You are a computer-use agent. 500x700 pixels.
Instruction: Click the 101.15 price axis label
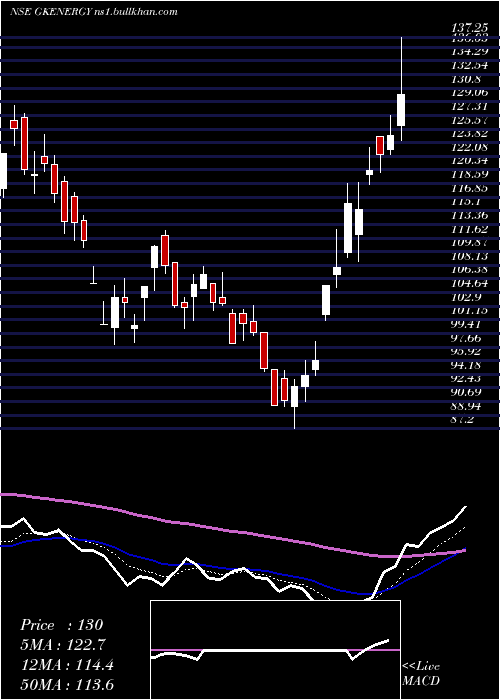coord(470,311)
